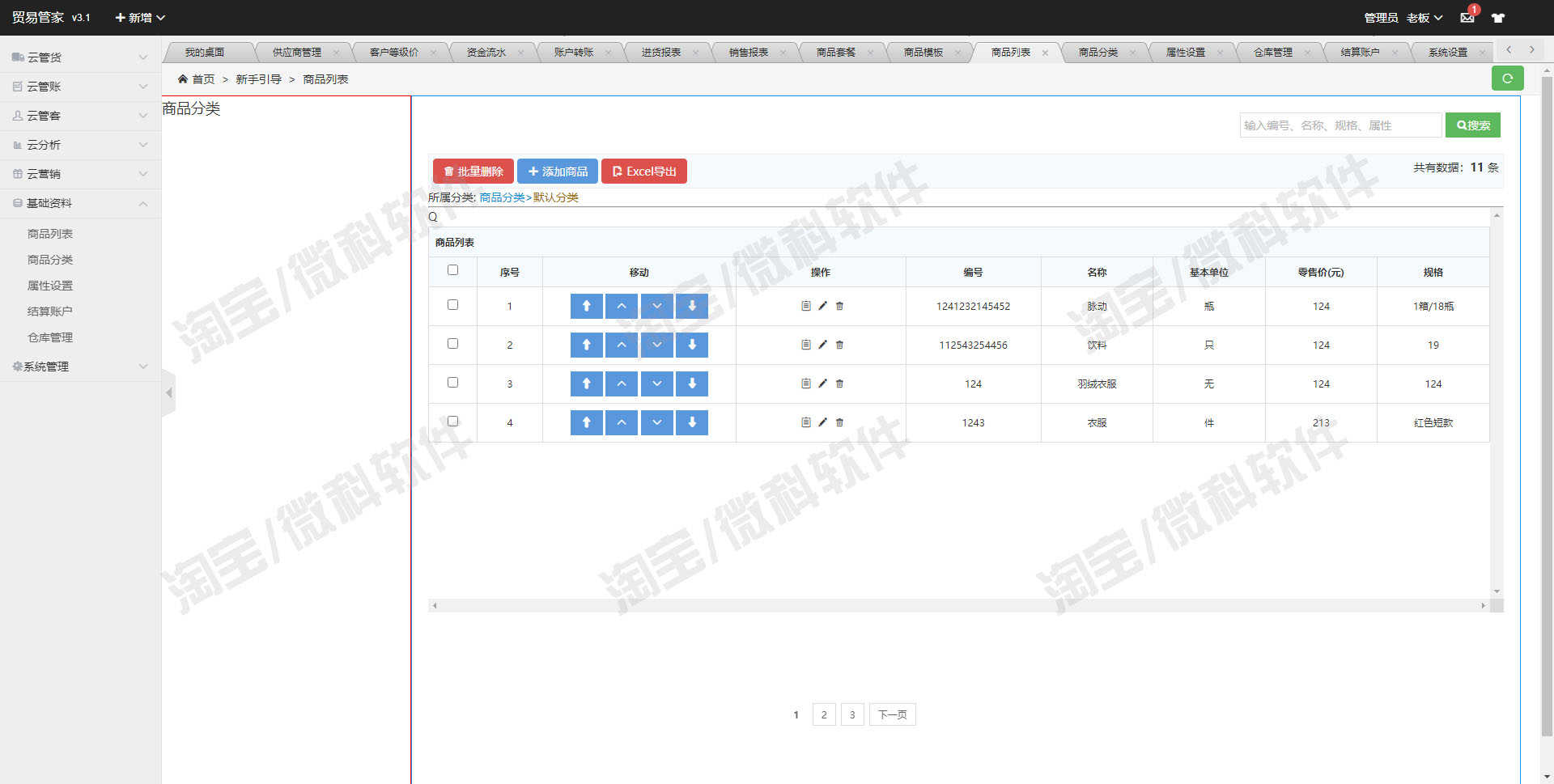Expand the 系统管理 sidebar menu

[80, 367]
